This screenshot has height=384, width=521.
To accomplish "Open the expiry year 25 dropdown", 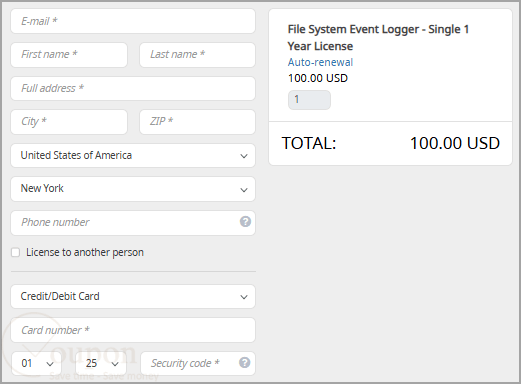I will click(101, 363).
